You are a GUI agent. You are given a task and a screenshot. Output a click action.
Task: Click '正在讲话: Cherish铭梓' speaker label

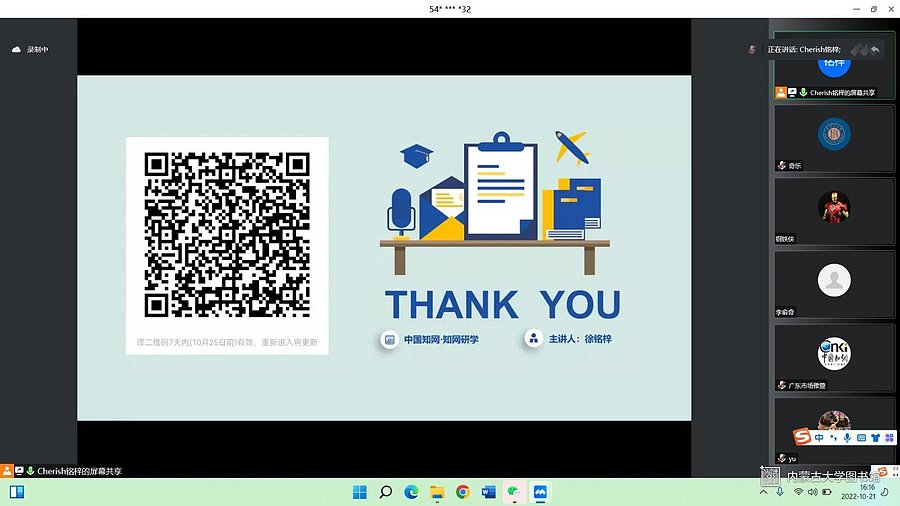tap(804, 50)
